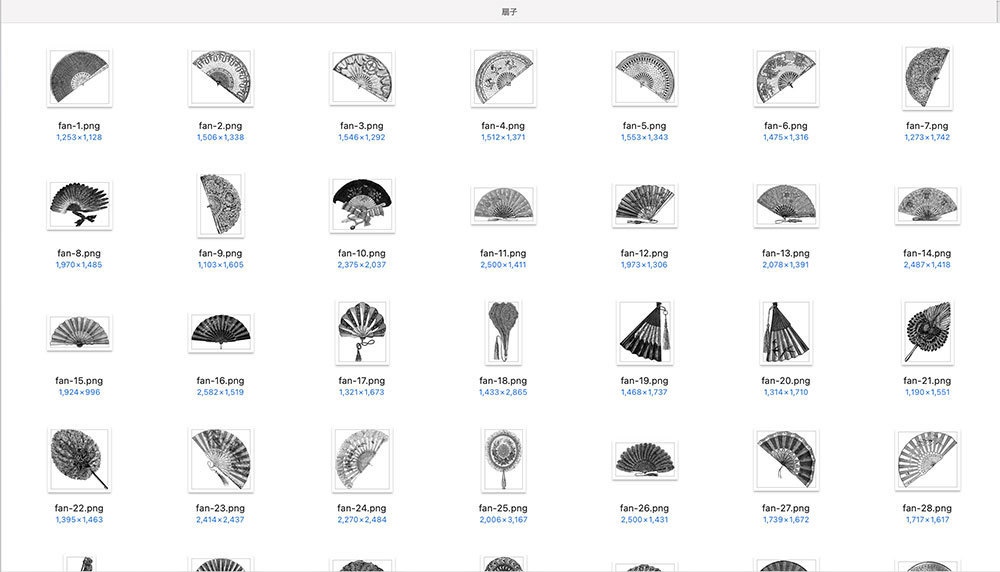Click the fan-12.png file name
This screenshot has width=1000, height=572.
point(645,253)
